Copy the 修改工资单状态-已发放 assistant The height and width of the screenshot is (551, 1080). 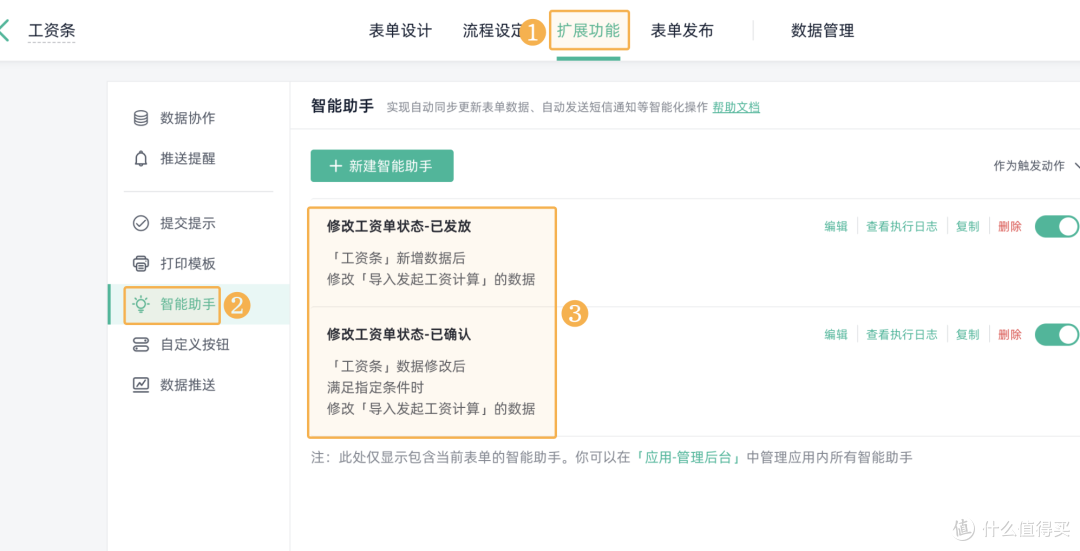968,227
